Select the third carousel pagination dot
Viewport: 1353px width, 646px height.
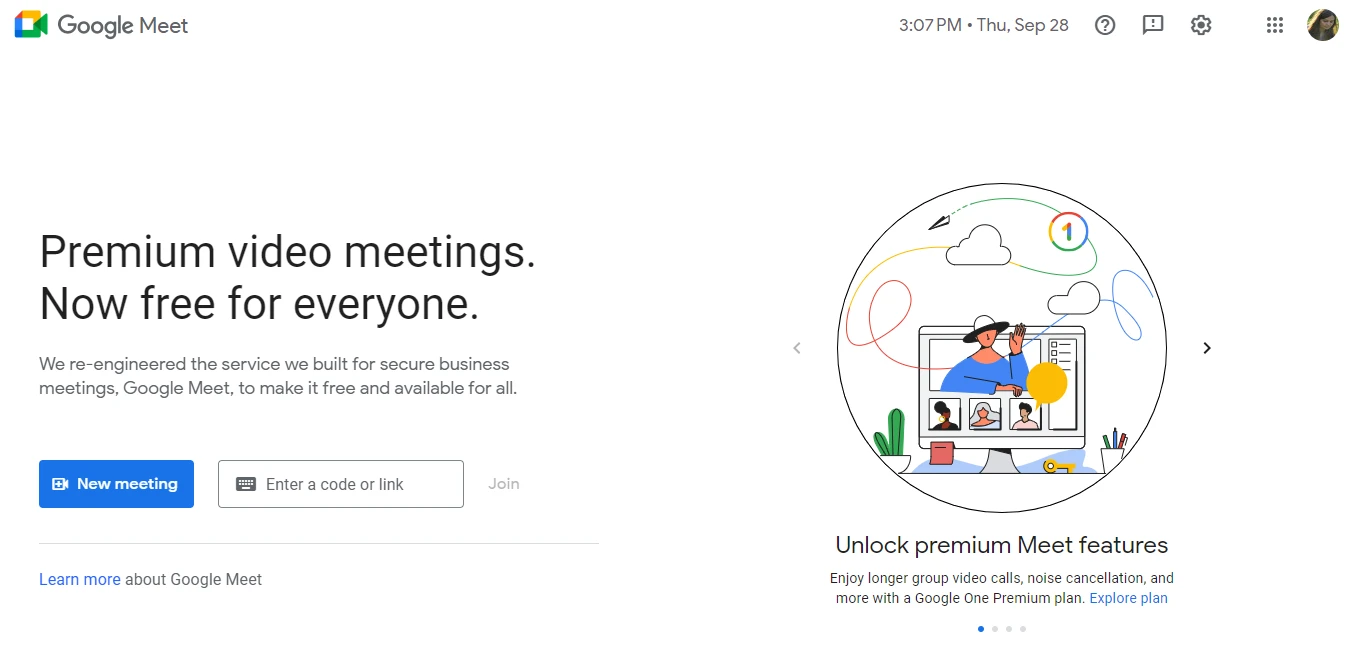point(1009,629)
